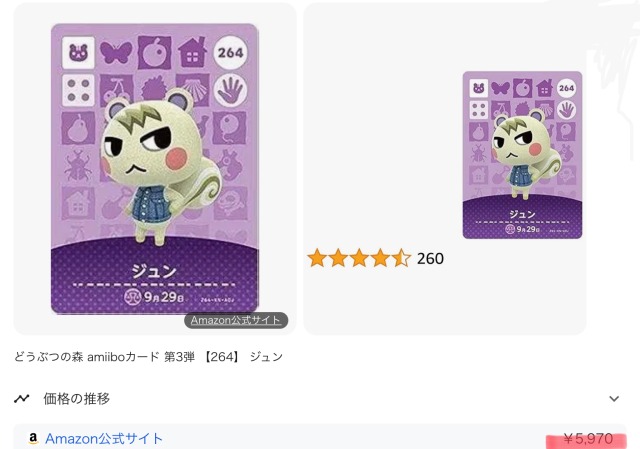Screen dimensions: 640x449
Task: Click the ¥5,970 price
Action: (x=588, y=439)
